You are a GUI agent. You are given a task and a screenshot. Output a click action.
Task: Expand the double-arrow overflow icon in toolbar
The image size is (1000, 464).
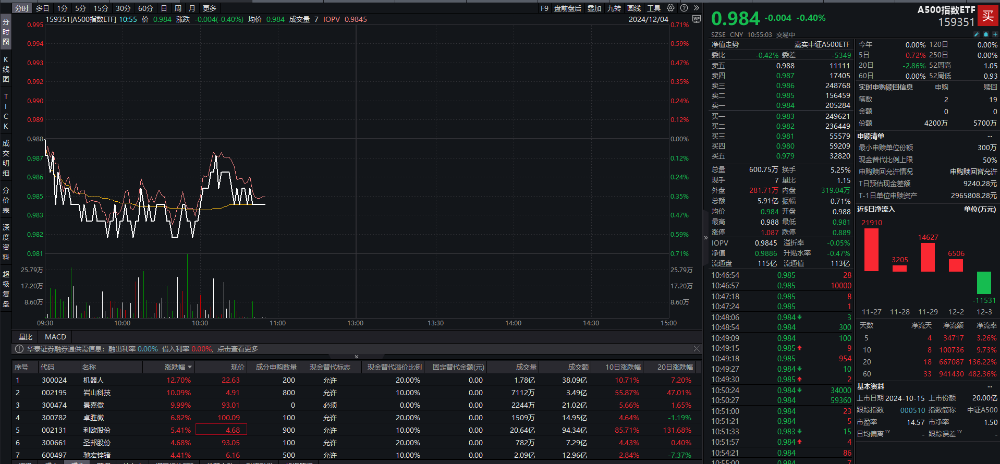click(696, 7)
